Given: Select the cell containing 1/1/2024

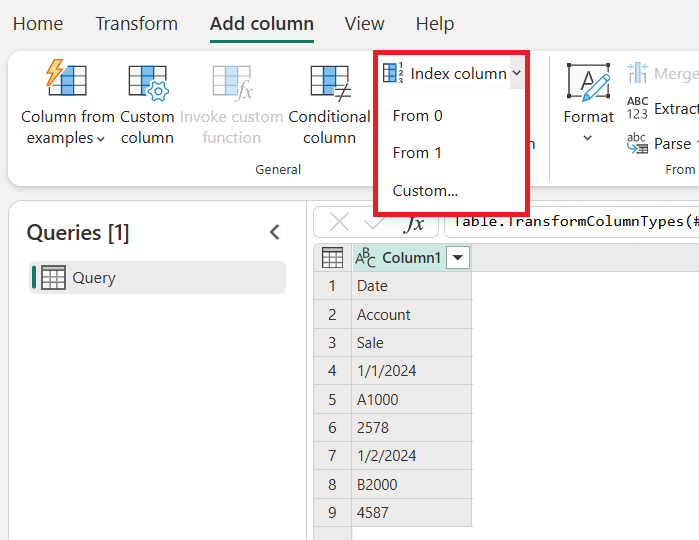Looking at the screenshot, I should pyautogui.click(x=411, y=371).
